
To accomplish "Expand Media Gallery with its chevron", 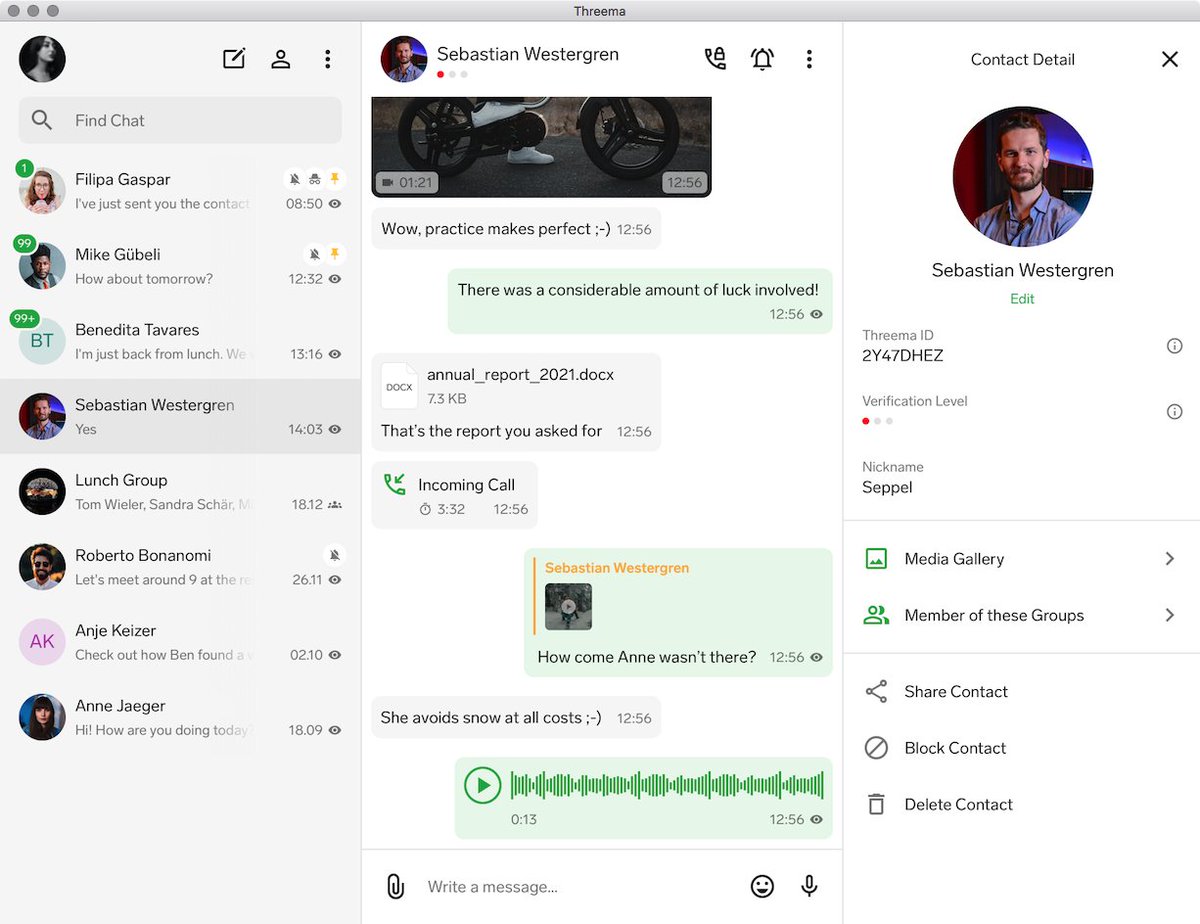I will coord(1170,559).
